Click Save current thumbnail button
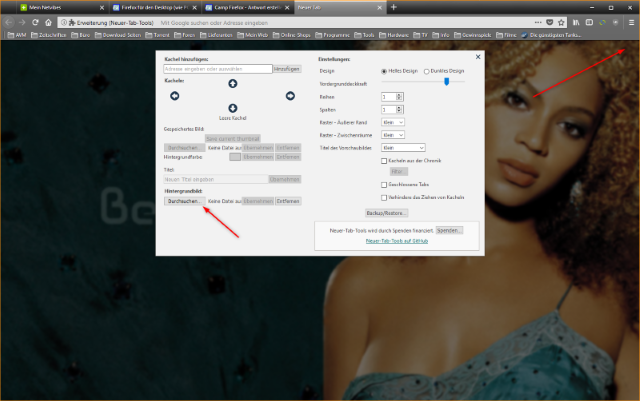 tap(233, 138)
